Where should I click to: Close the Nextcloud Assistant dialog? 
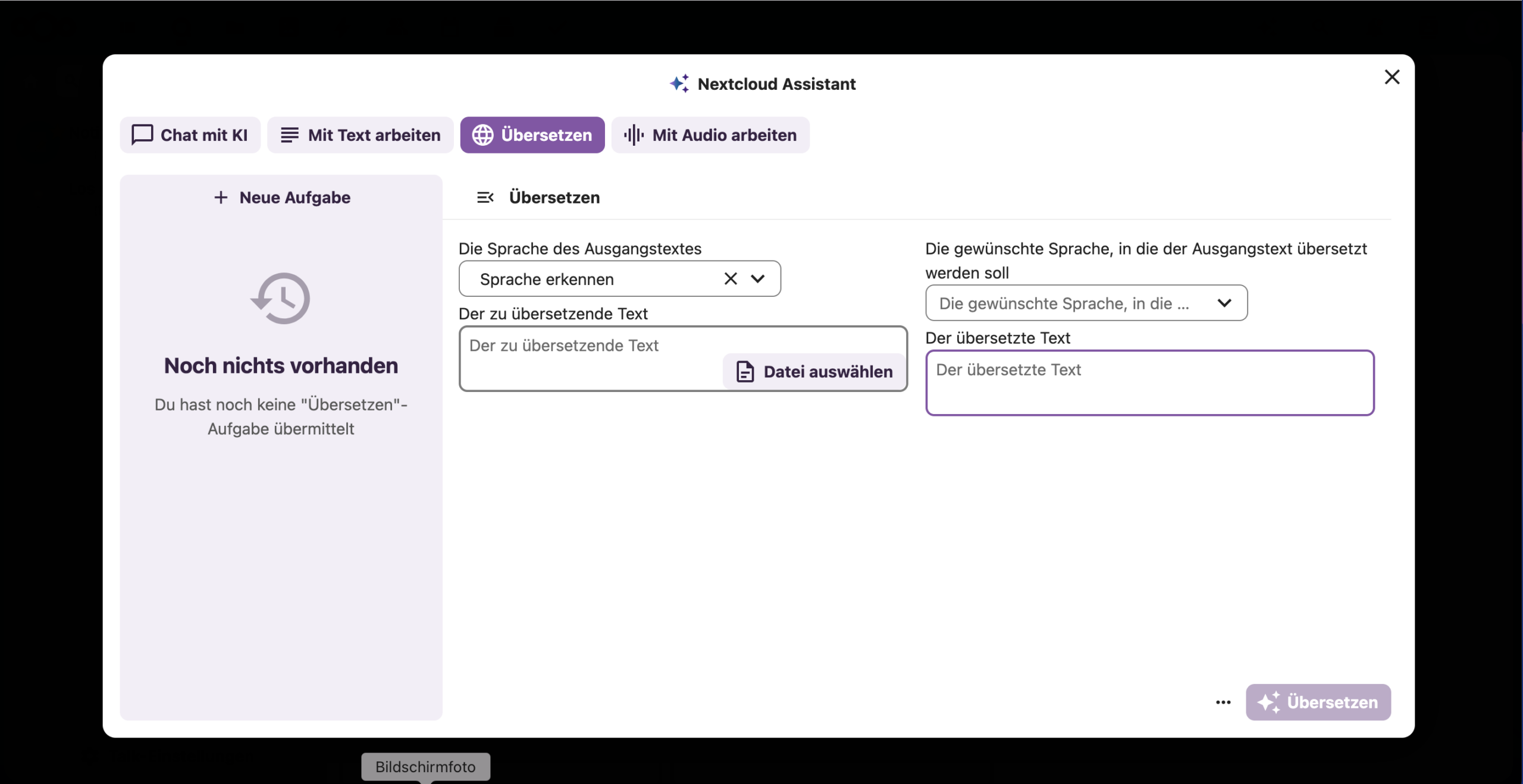pyautogui.click(x=1392, y=77)
